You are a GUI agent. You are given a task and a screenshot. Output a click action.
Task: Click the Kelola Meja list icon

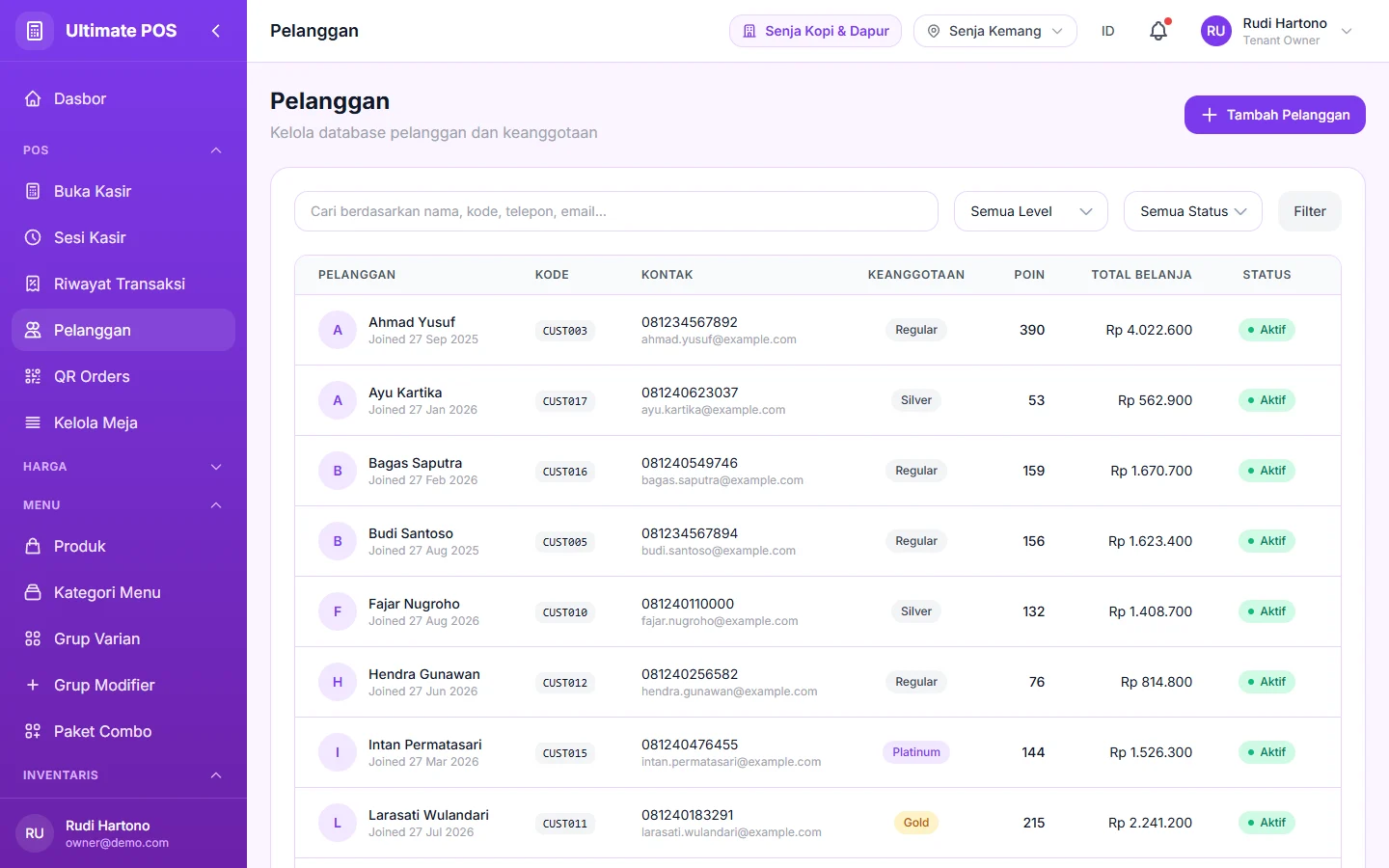point(33,422)
